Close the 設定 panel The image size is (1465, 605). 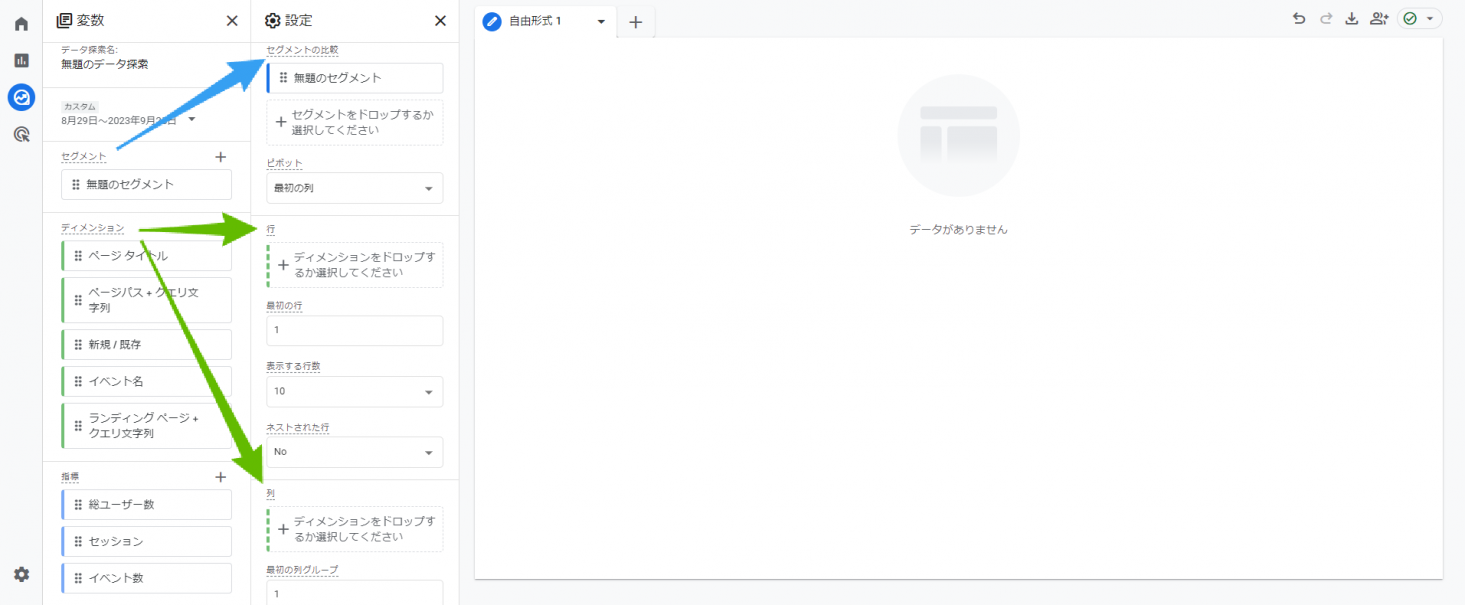tap(440, 20)
